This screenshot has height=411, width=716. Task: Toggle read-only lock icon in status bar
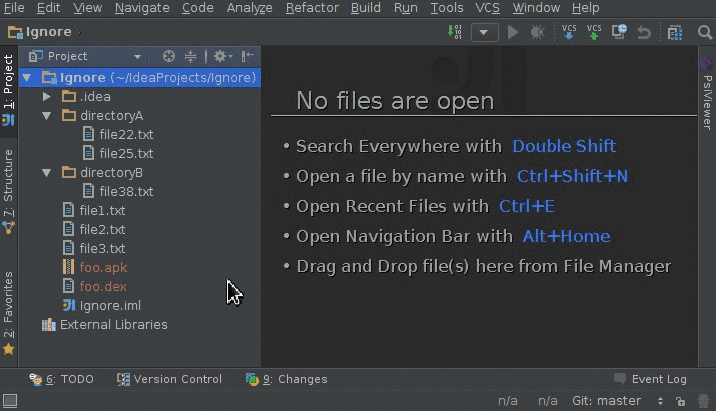point(681,401)
